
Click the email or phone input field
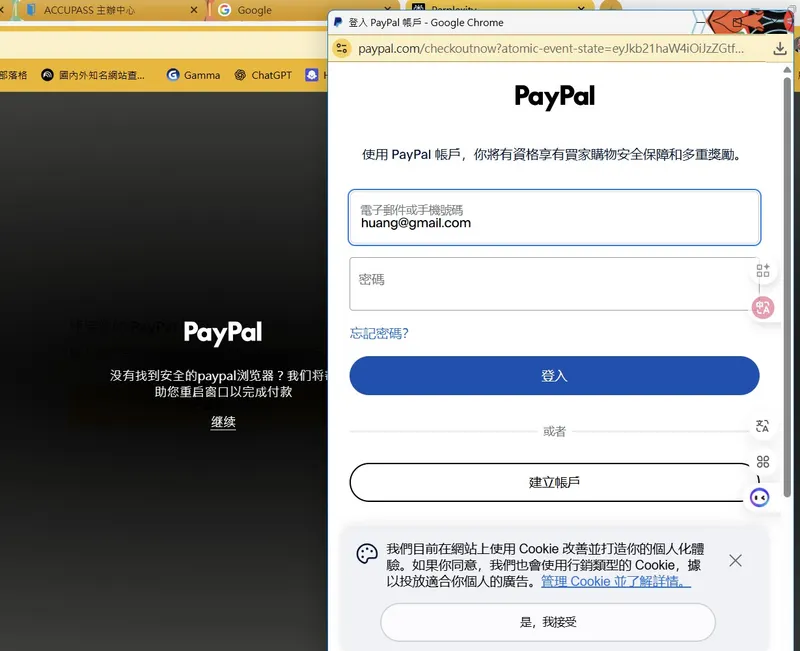pyautogui.click(x=555, y=217)
